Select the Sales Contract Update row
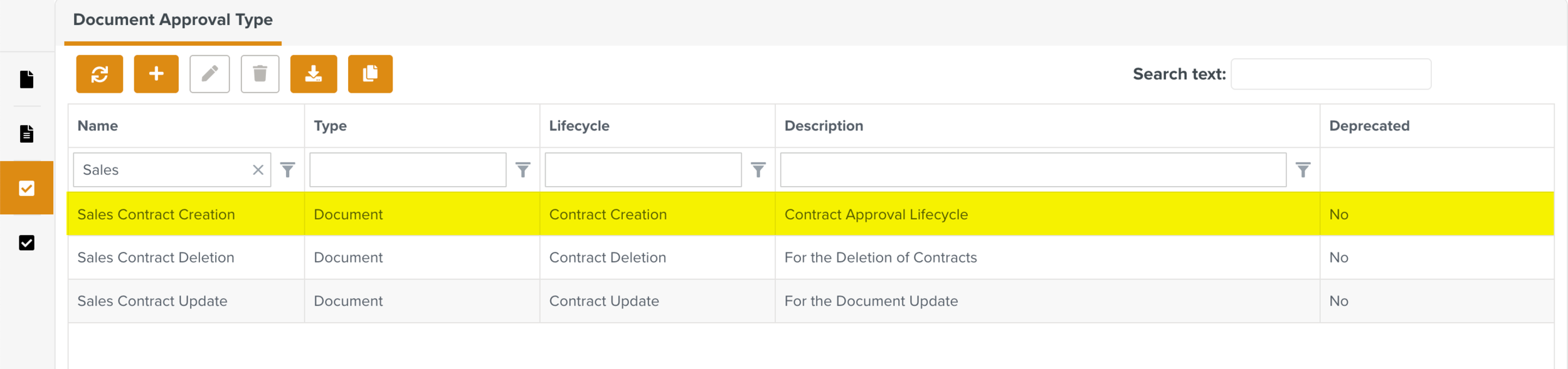This screenshot has height=369, width=1568. point(152,301)
